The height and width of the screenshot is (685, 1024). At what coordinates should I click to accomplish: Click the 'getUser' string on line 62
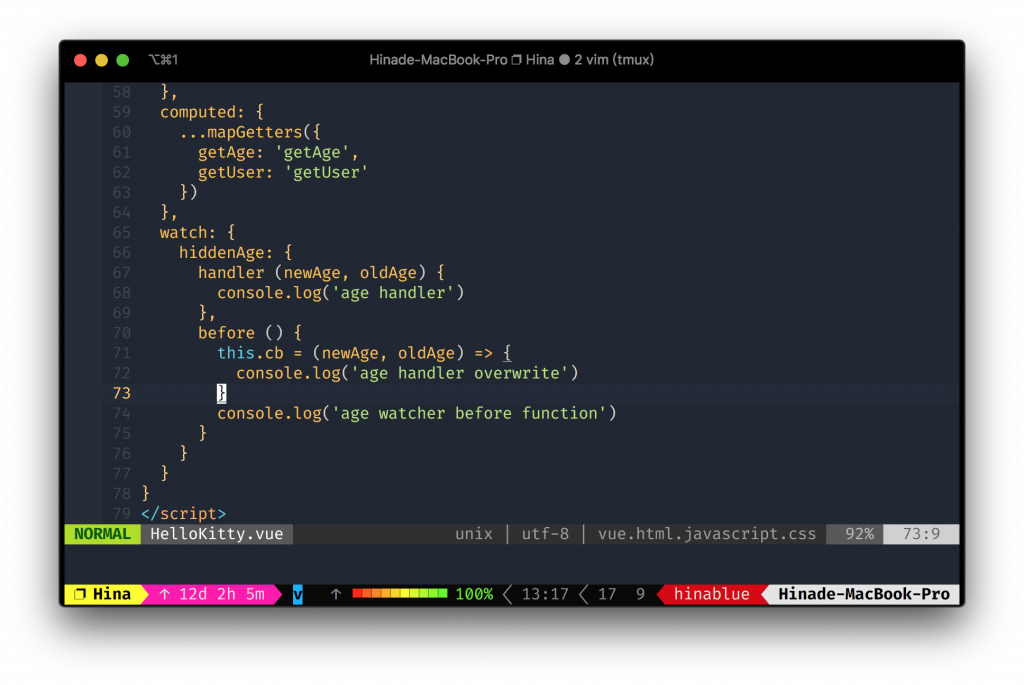coord(326,173)
